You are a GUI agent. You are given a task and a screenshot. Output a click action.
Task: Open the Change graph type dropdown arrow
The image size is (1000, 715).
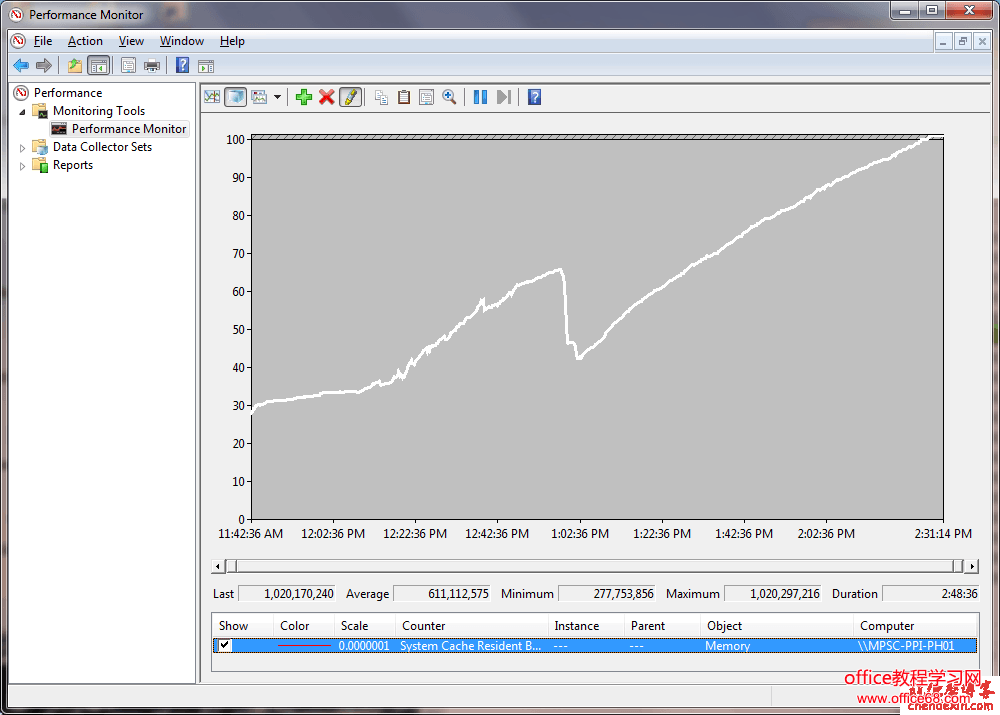click(277, 97)
